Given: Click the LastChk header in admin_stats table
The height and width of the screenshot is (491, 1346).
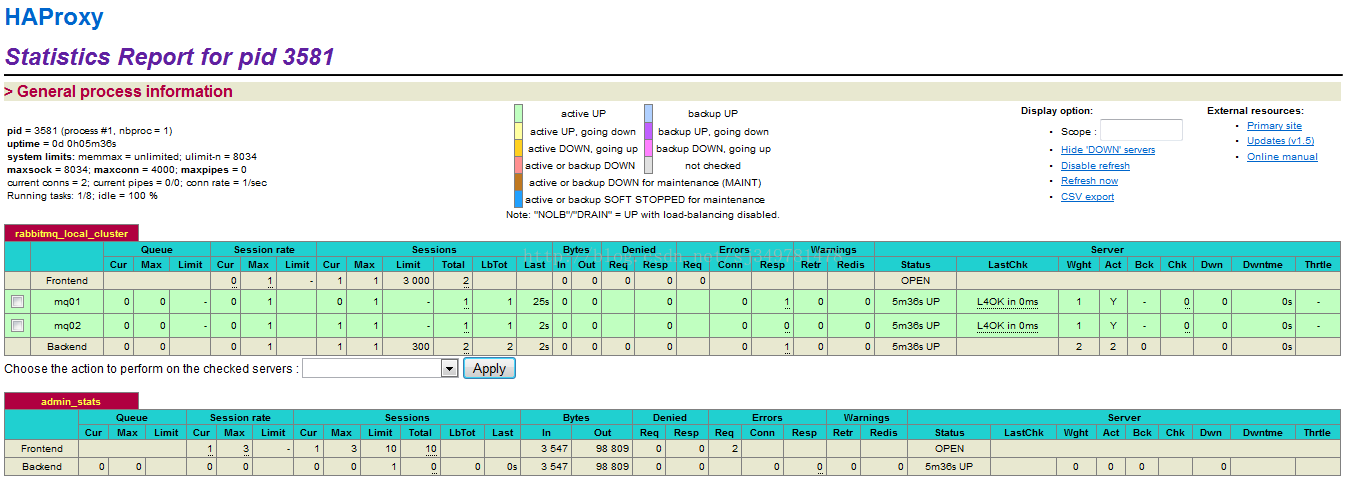Looking at the screenshot, I should [1024, 432].
